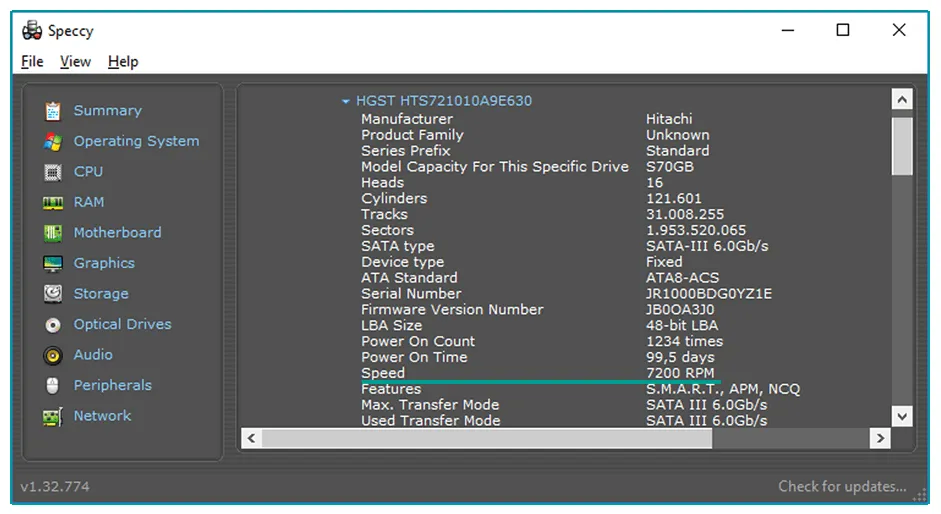Click the Peripherals mouse icon
Viewport: 941px width, 514px height.
click(53, 386)
